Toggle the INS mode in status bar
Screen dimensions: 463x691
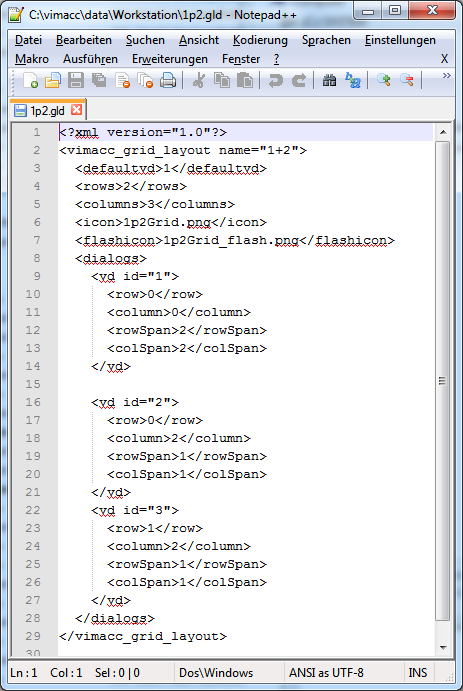(418, 672)
